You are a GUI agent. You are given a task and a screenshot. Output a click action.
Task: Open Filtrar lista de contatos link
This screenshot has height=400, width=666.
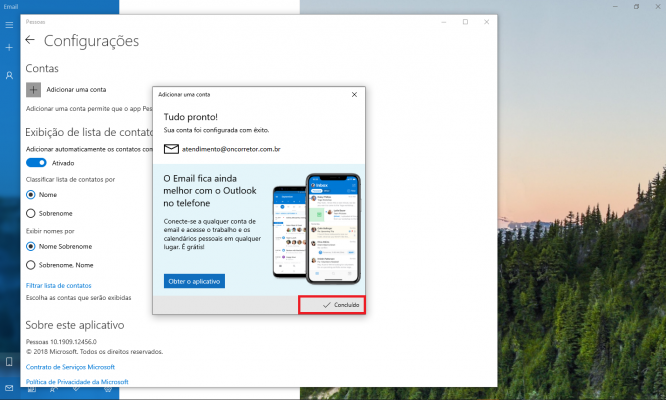tap(59, 285)
